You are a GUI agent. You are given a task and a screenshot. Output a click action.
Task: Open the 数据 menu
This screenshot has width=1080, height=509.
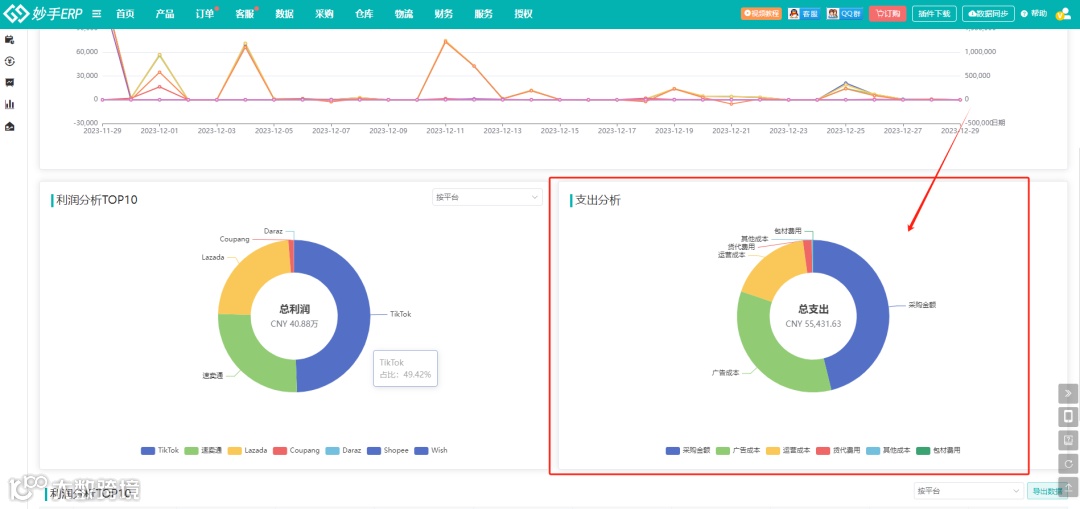(x=284, y=14)
